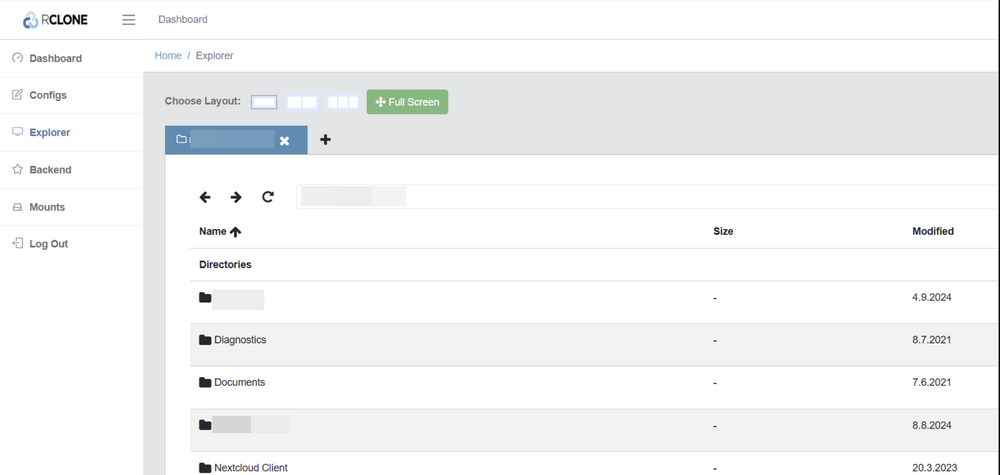Viewport: 1000px width, 475px height.
Task: Click the Directories section label
Action: [x=225, y=265]
